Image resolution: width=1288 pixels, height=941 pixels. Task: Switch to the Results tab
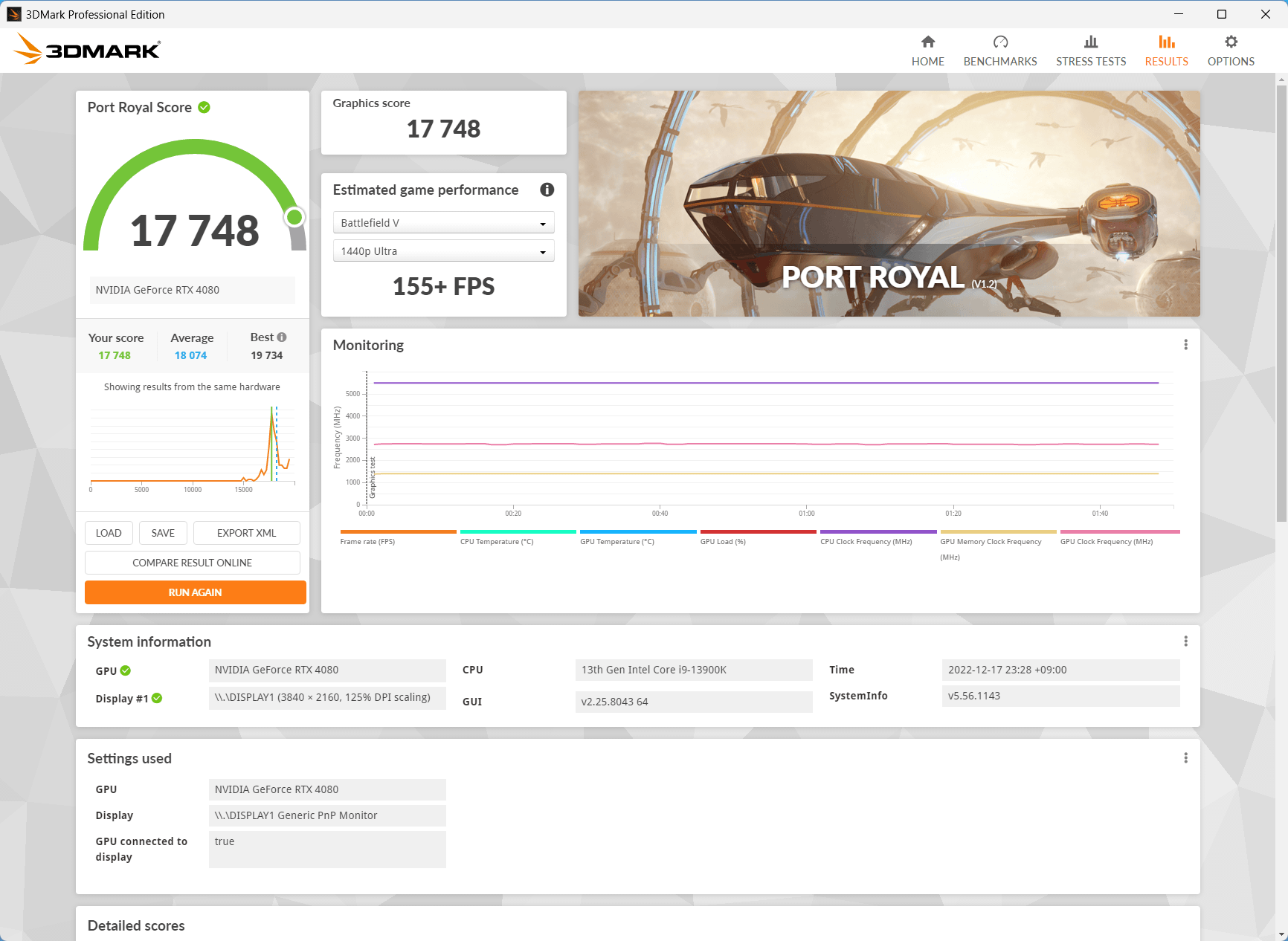tap(1166, 51)
